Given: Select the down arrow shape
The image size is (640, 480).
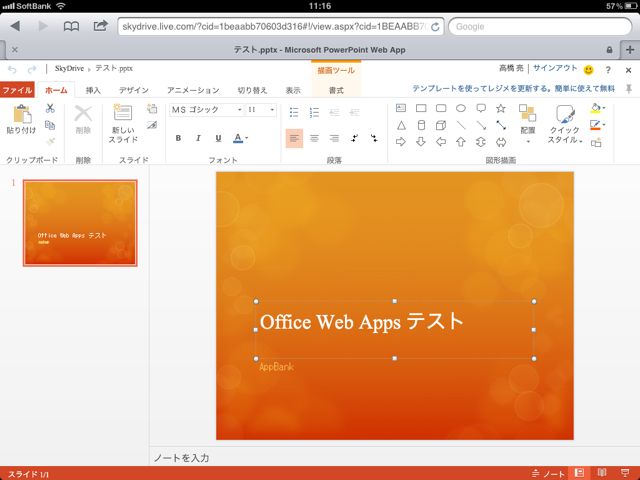Looking at the screenshot, I should coord(421,142).
